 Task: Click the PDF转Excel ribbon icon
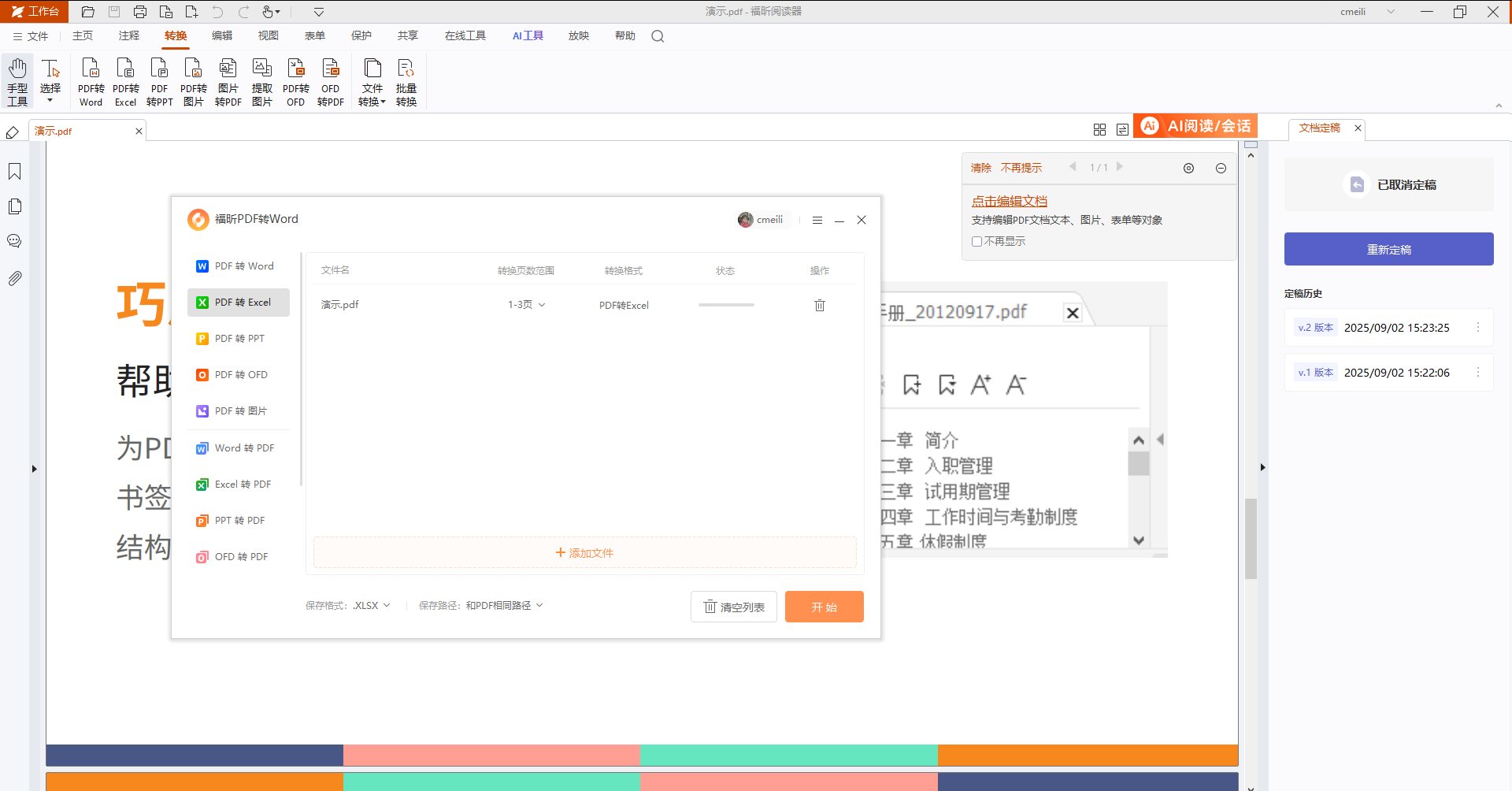(125, 82)
